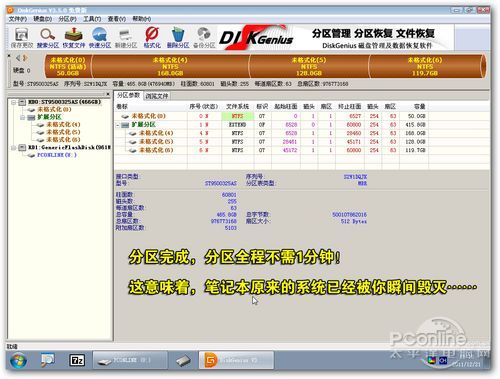Select 未格式化(6) in the disk tree
Image resolution: width=500 pixels, height=379 pixels.
pos(63,140)
